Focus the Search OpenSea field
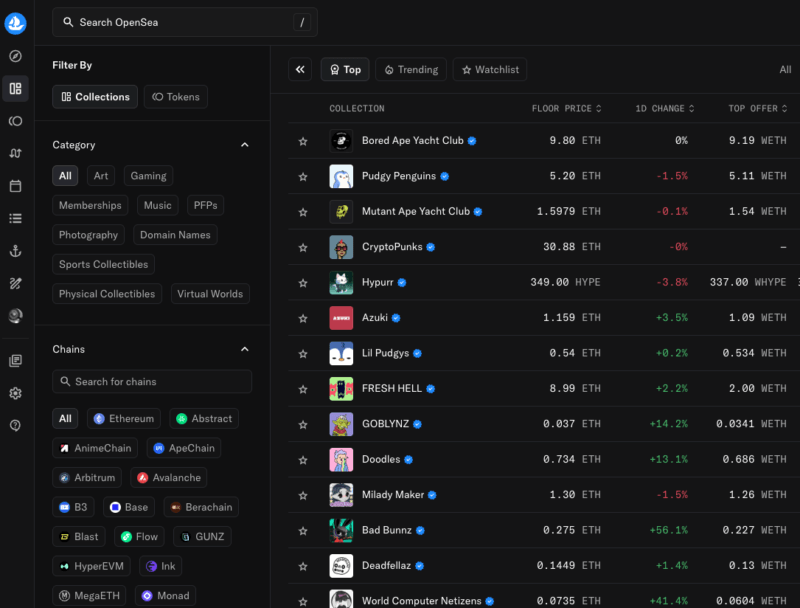Viewport: 800px width, 608px height. pyautogui.click(x=185, y=22)
